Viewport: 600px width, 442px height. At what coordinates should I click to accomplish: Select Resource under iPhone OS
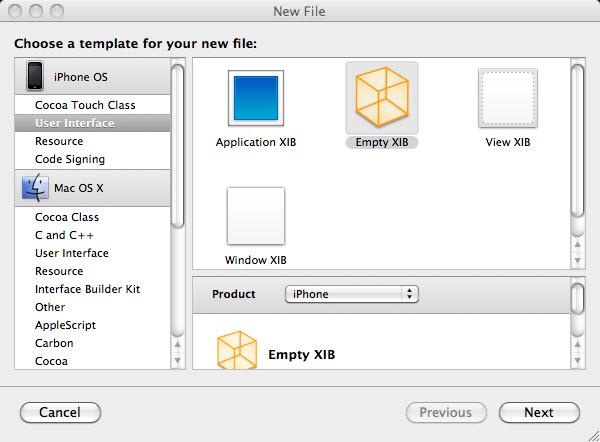click(93, 141)
